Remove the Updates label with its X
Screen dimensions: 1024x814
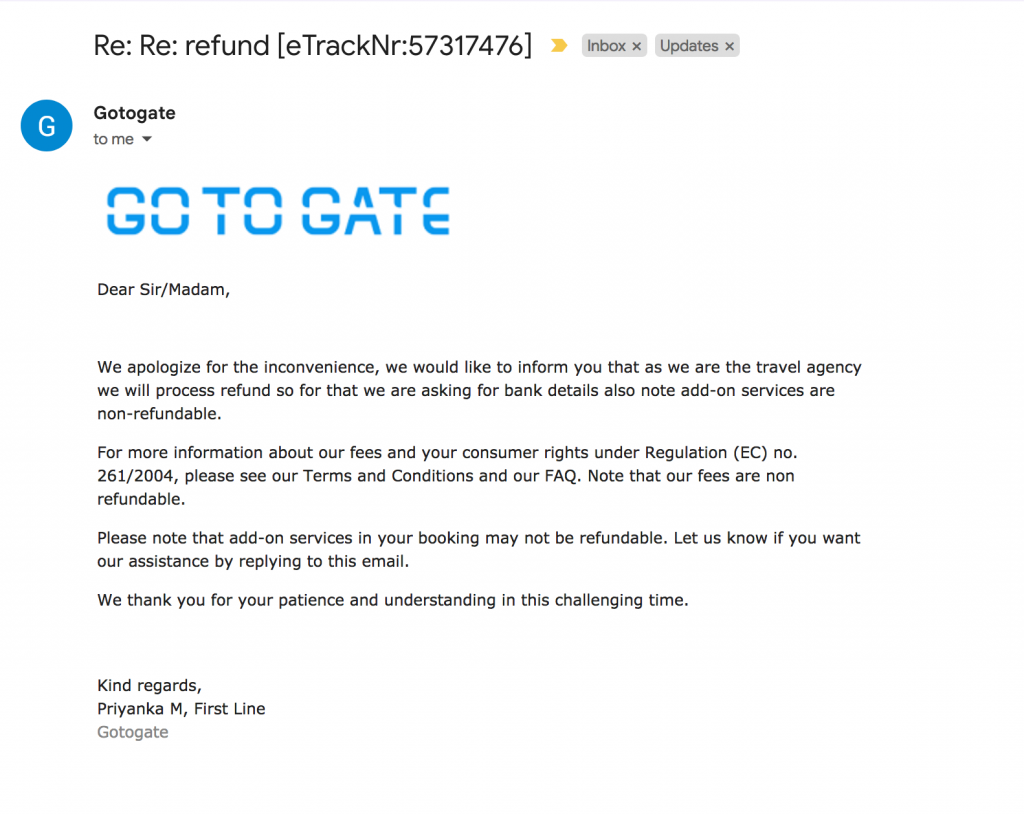pyautogui.click(x=730, y=47)
